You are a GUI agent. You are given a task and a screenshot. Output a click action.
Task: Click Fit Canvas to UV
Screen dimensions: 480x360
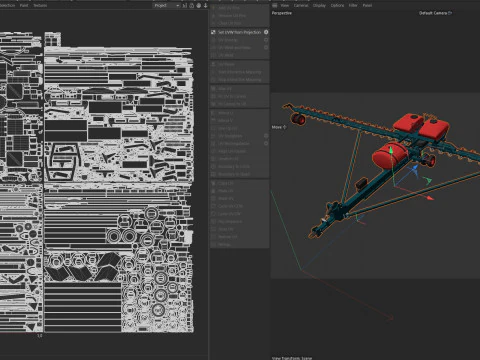pyautogui.click(x=239, y=104)
